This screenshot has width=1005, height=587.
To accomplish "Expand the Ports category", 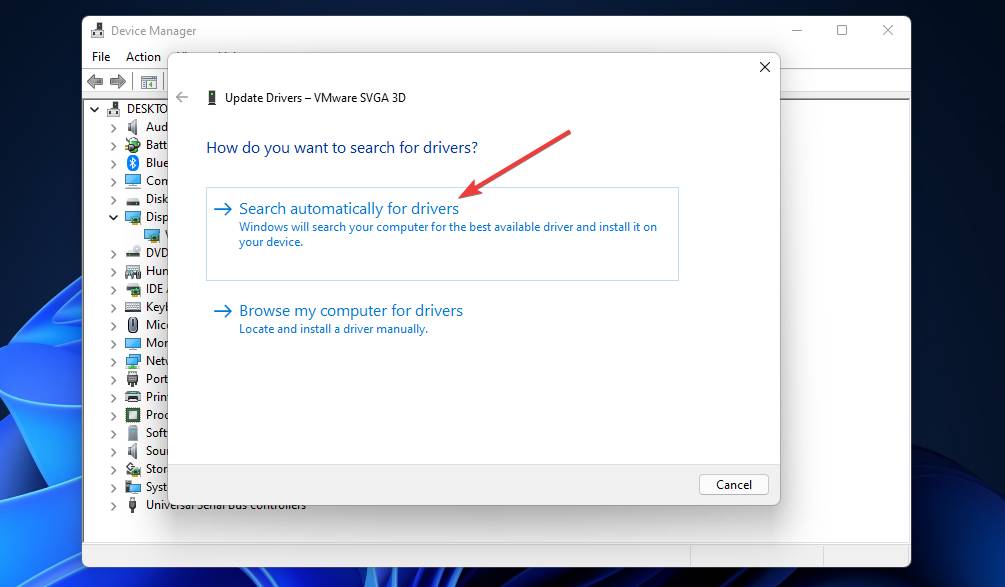I will (x=113, y=379).
